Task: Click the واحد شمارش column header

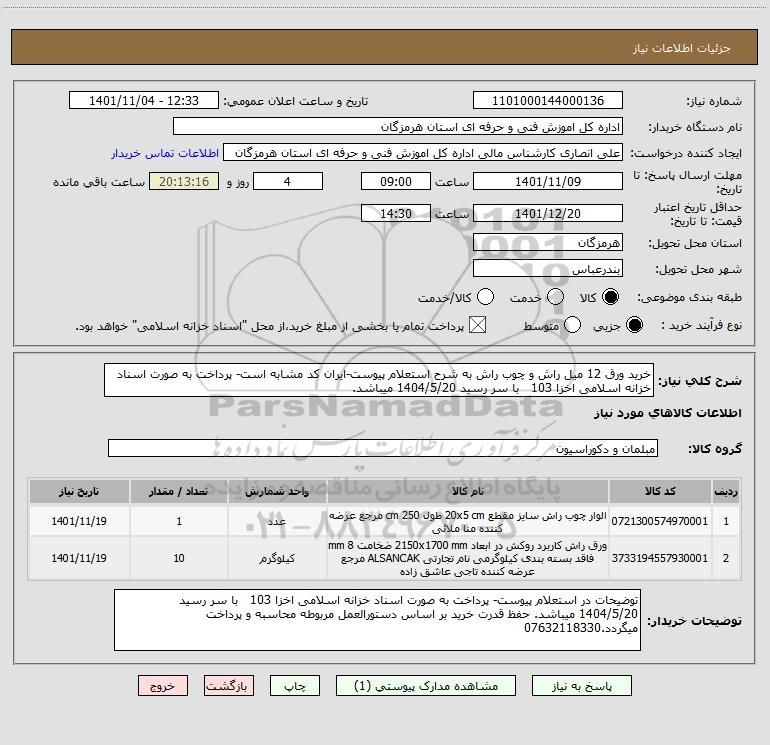Action: (x=277, y=491)
